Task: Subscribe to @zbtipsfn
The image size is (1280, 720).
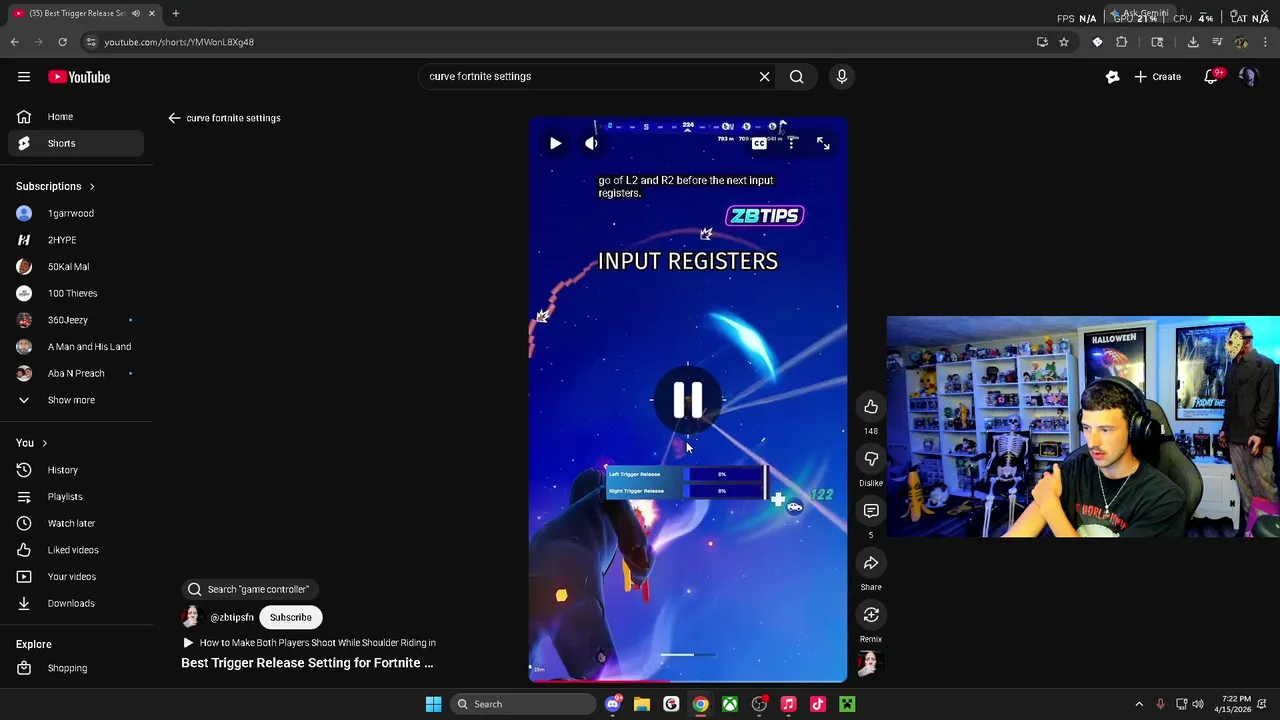Action: coord(290,617)
